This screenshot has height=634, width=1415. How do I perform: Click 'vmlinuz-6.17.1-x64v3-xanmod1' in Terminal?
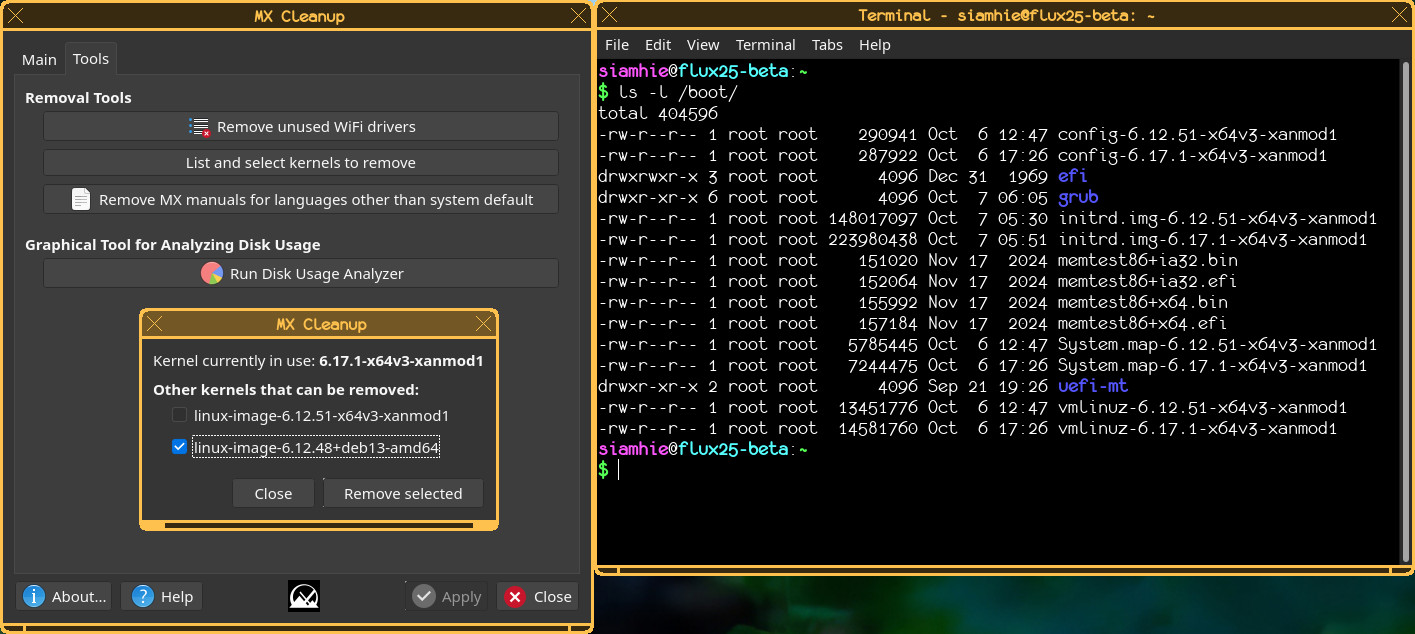point(1197,428)
